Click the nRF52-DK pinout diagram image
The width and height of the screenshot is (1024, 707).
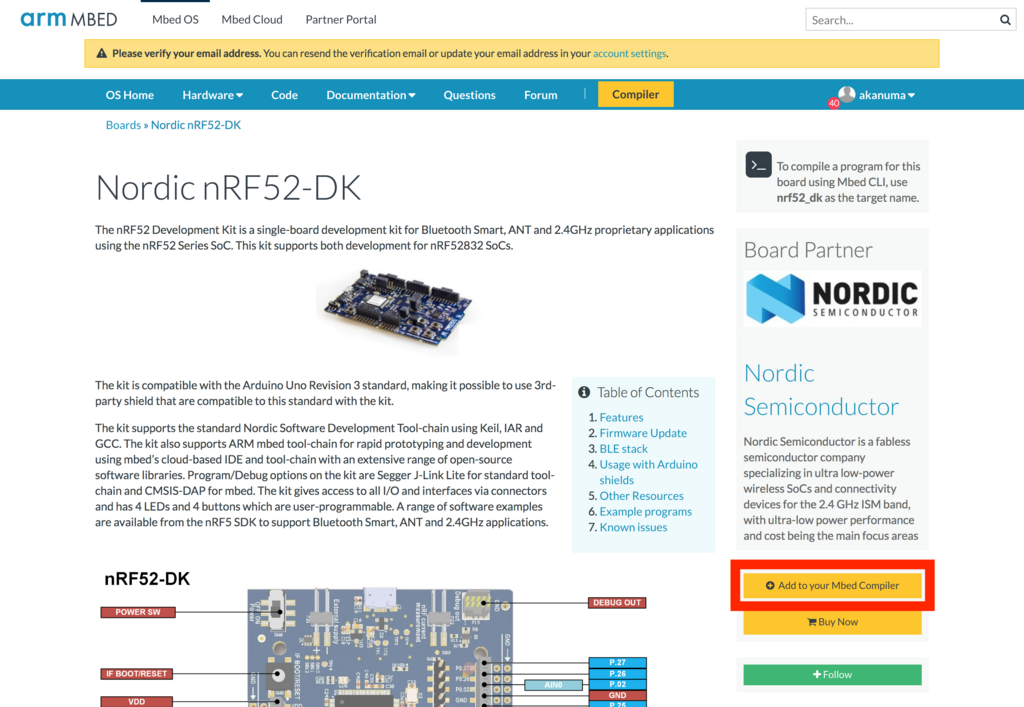point(374,636)
